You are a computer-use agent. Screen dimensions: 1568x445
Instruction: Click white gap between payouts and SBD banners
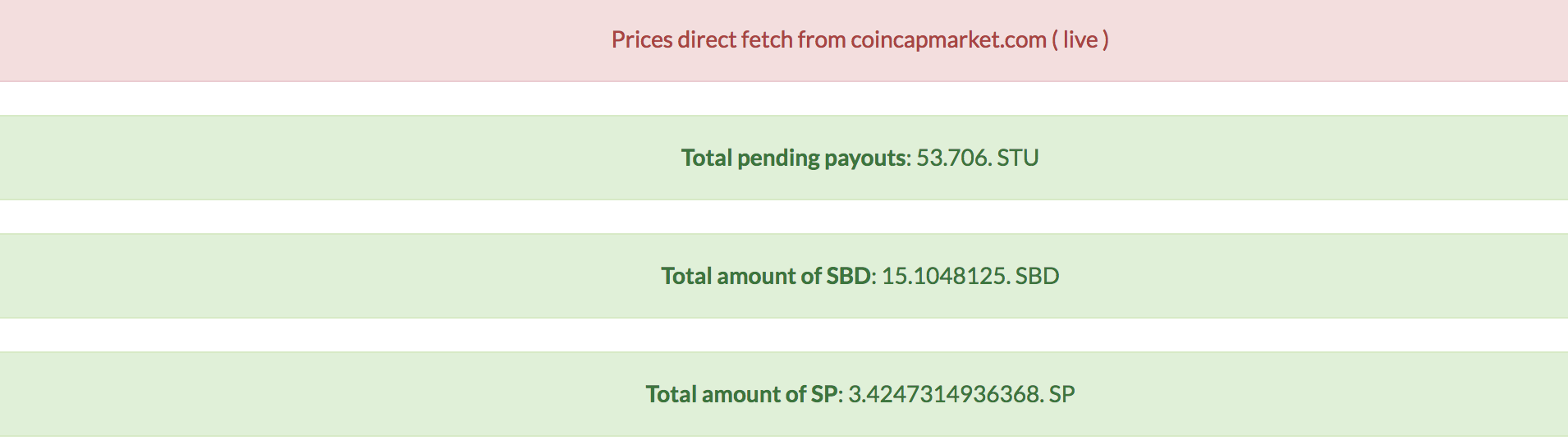tap(784, 217)
